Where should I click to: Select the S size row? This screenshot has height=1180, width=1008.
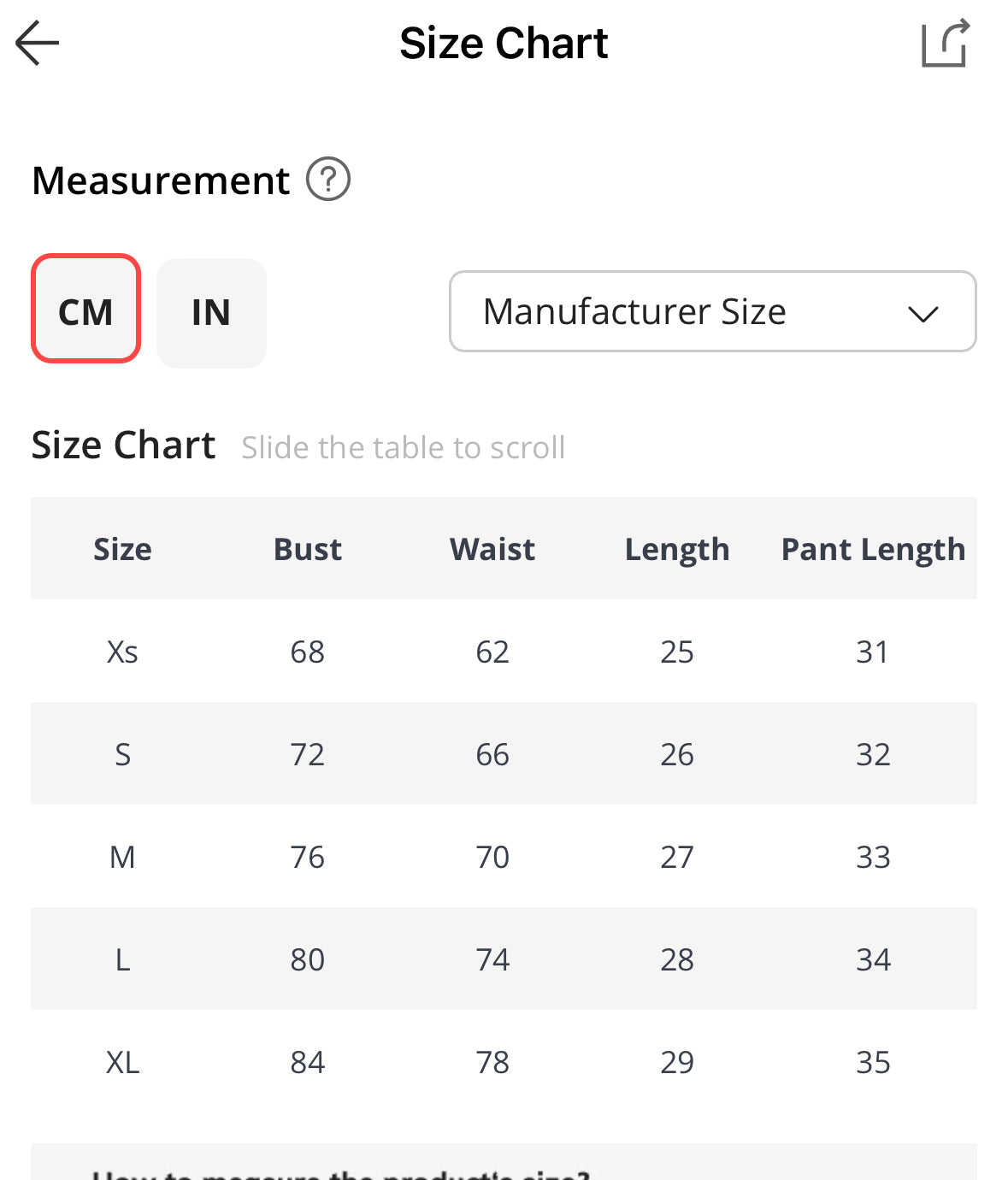tap(504, 753)
